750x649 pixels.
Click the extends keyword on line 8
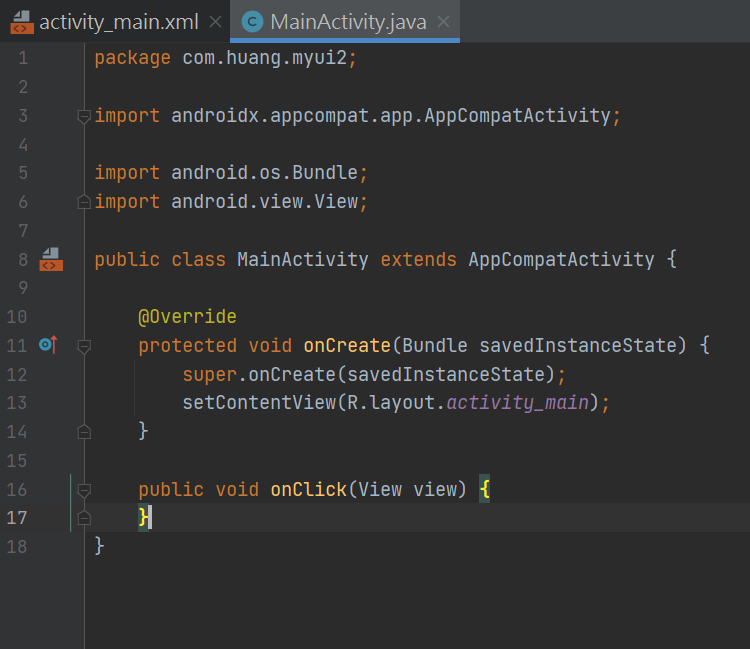tap(419, 259)
